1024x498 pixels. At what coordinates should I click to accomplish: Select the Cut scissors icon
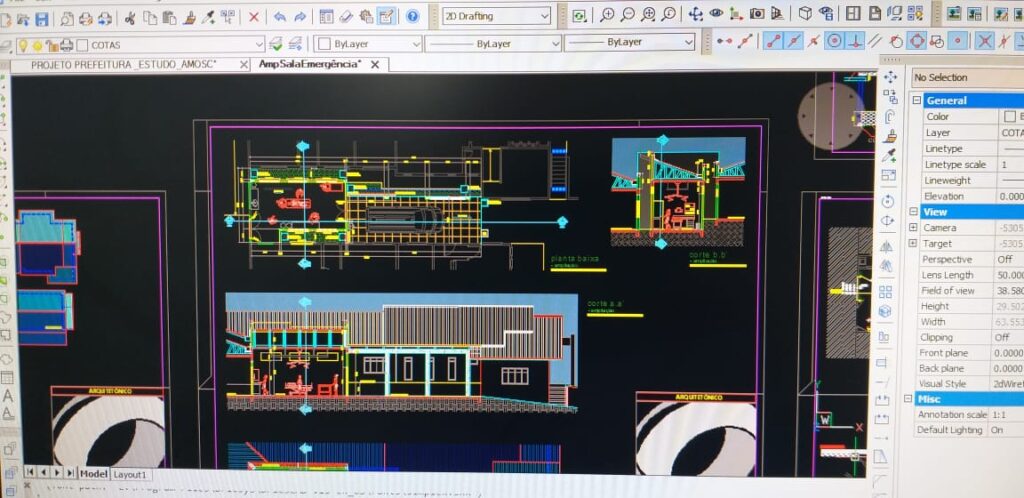click(x=130, y=18)
